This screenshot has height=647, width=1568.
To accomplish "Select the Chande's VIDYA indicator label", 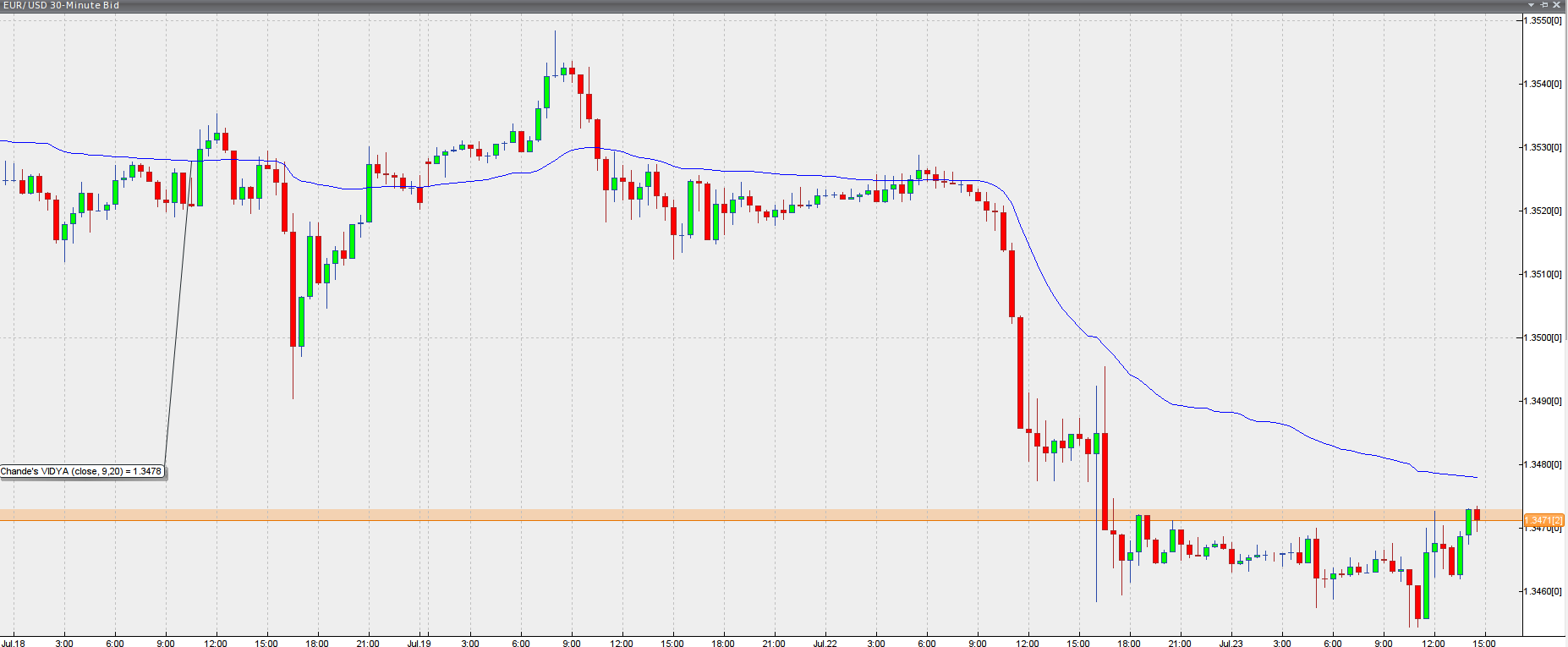I will coord(81,471).
